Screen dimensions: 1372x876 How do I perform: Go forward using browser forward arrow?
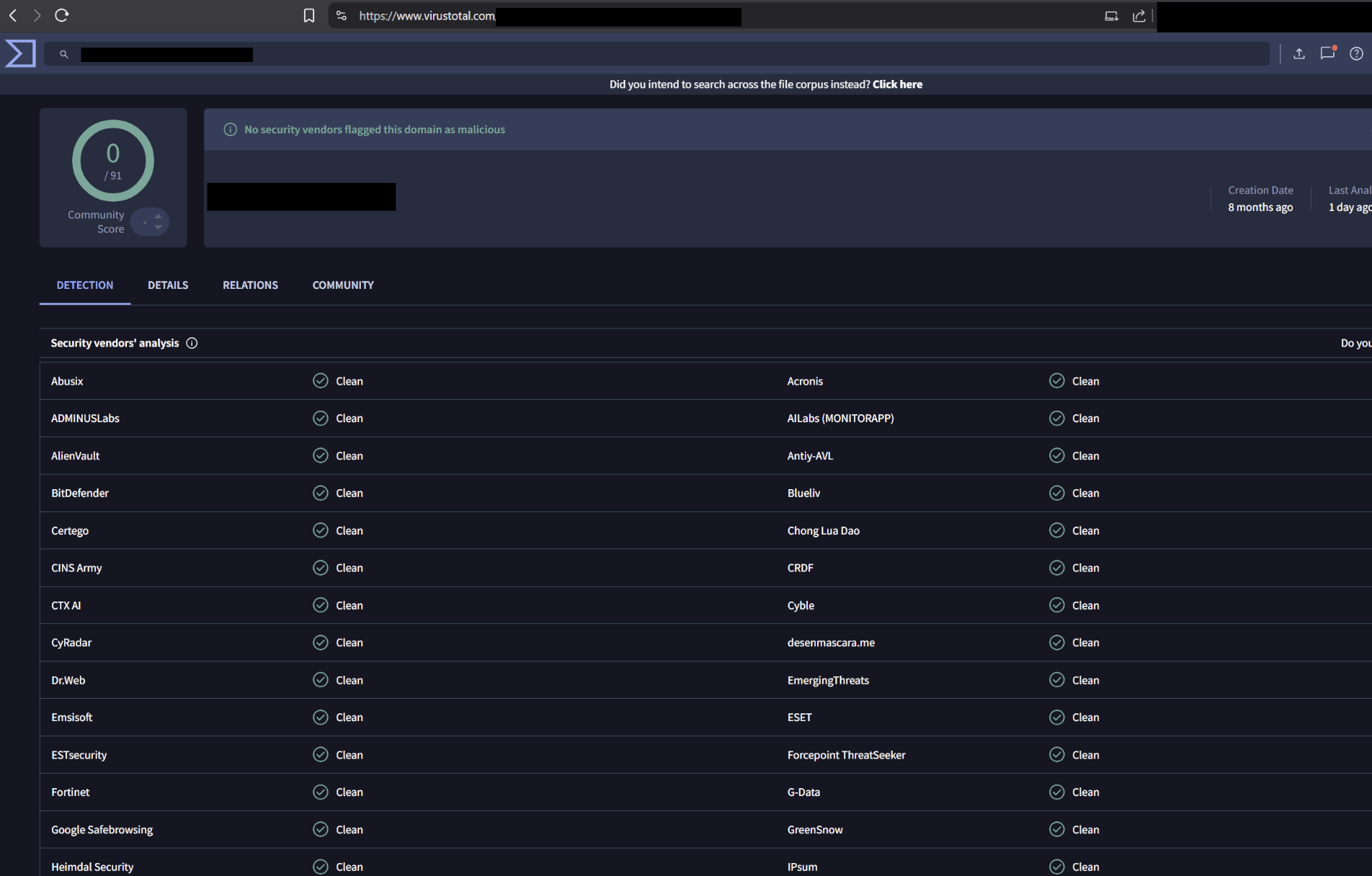pyautogui.click(x=37, y=15)
